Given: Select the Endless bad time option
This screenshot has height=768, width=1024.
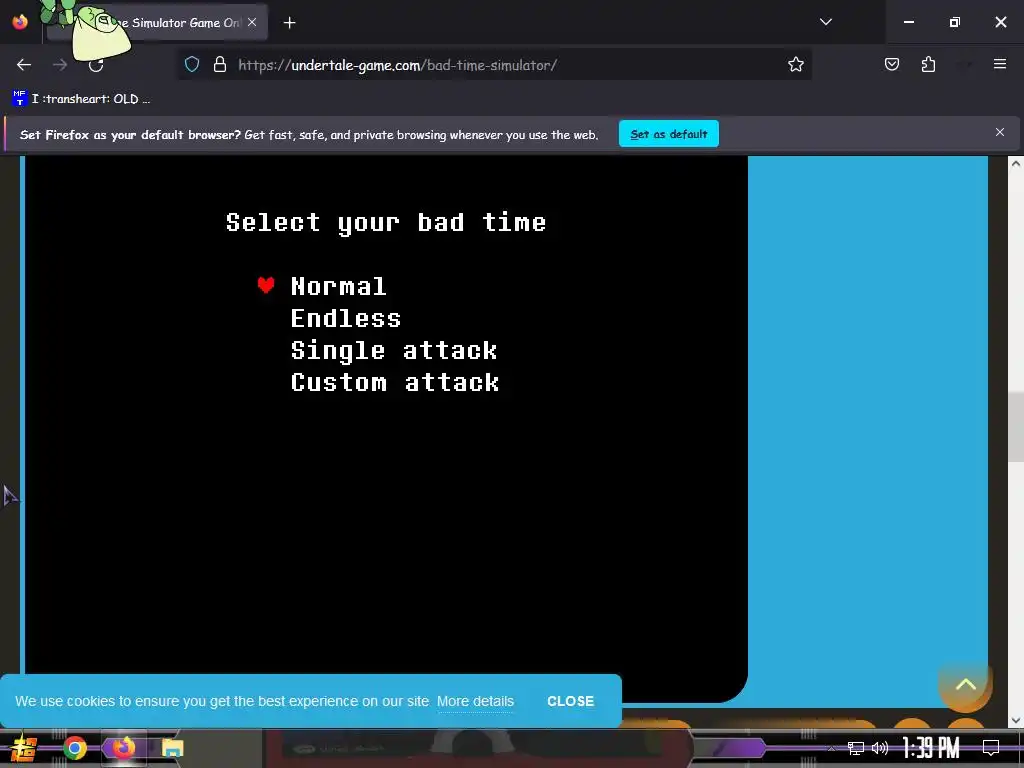Looking at the screenshot, I should [x=345, y=319].
